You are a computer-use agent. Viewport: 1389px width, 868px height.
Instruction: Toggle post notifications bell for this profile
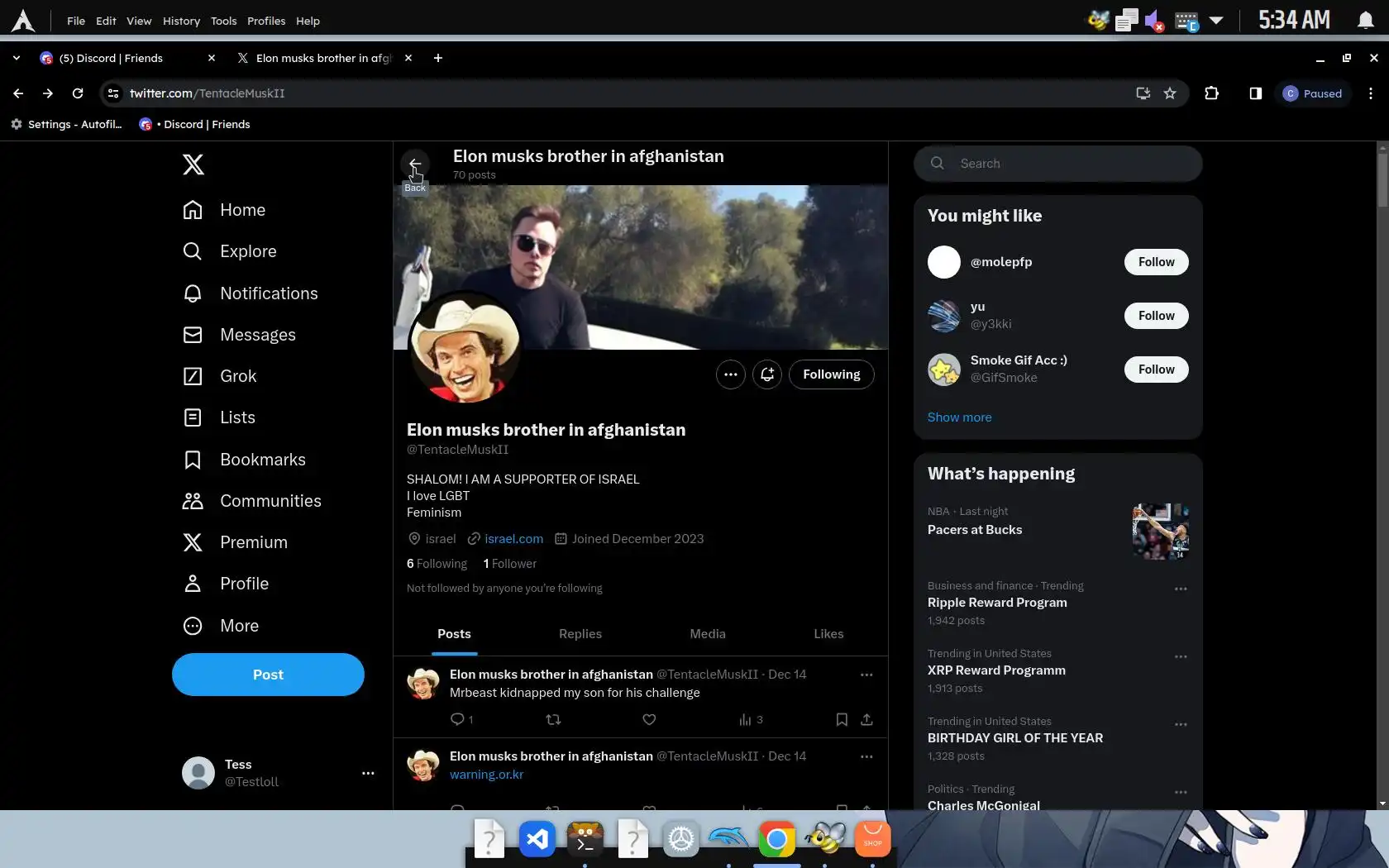(767, 374)
